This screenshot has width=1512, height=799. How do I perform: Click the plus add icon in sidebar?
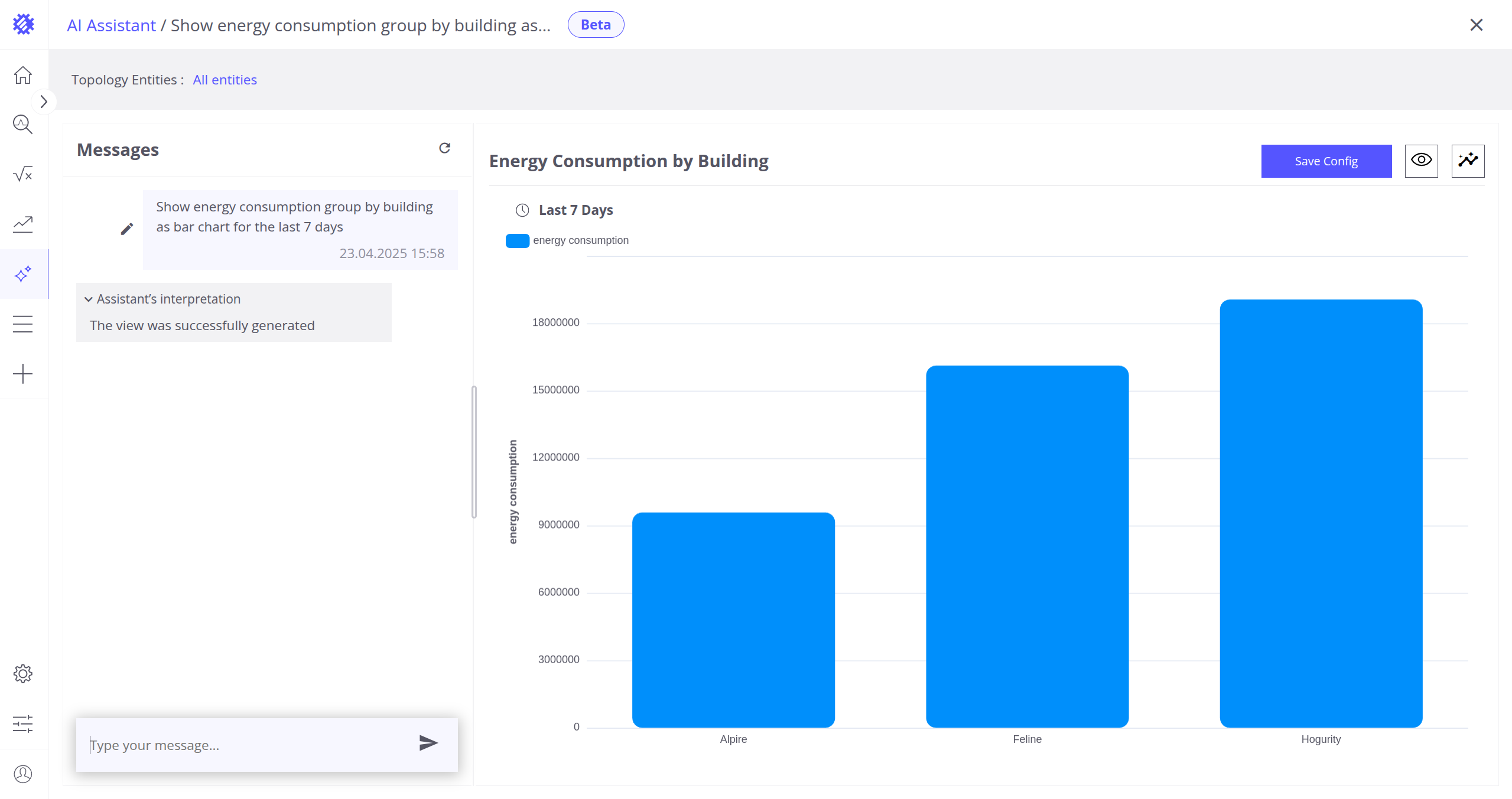click(23, 374)
